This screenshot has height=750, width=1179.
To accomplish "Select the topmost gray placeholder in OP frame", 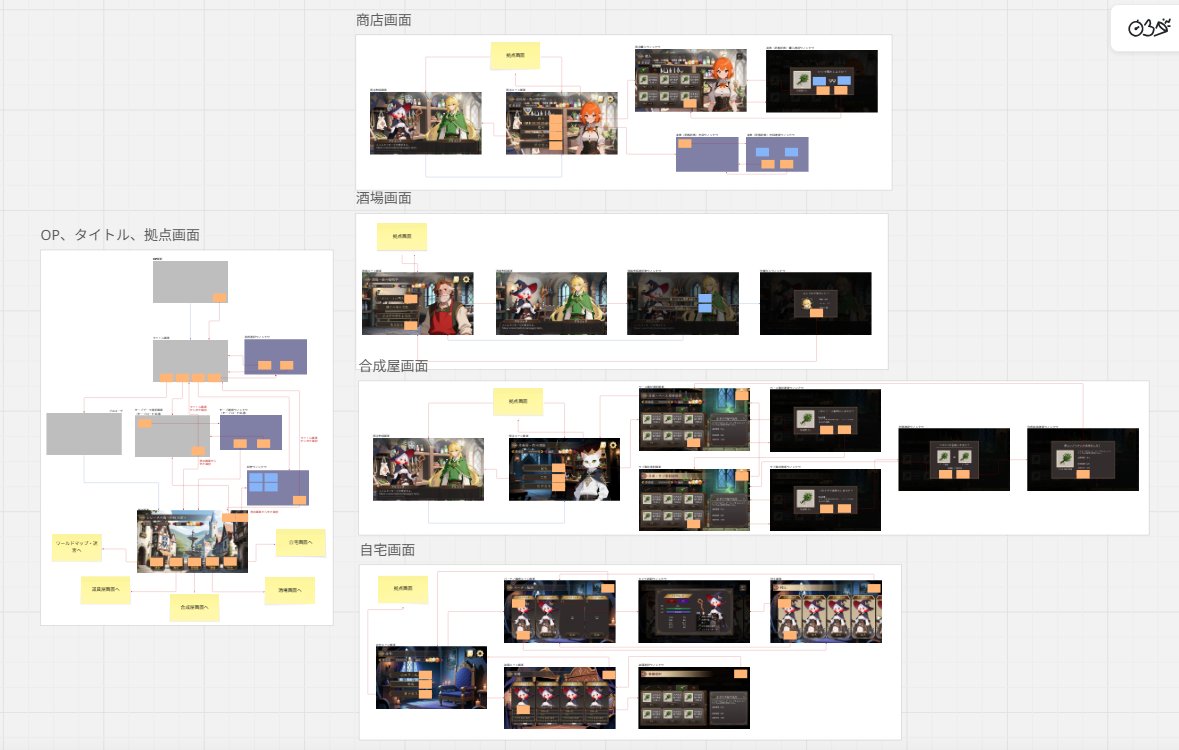I will pos(190,282).
